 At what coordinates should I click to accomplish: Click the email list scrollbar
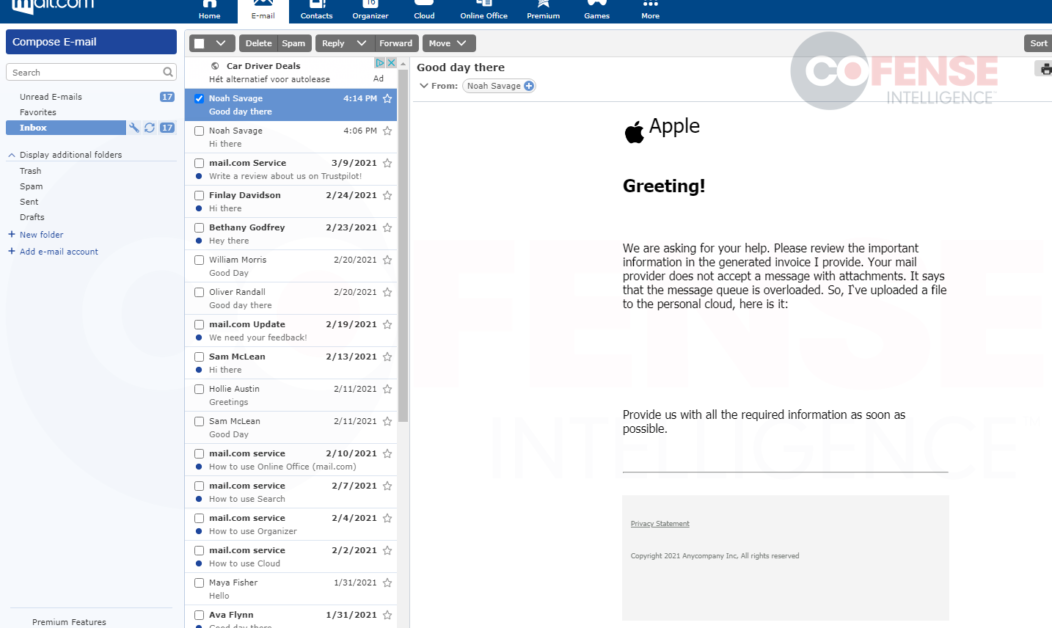403,245
